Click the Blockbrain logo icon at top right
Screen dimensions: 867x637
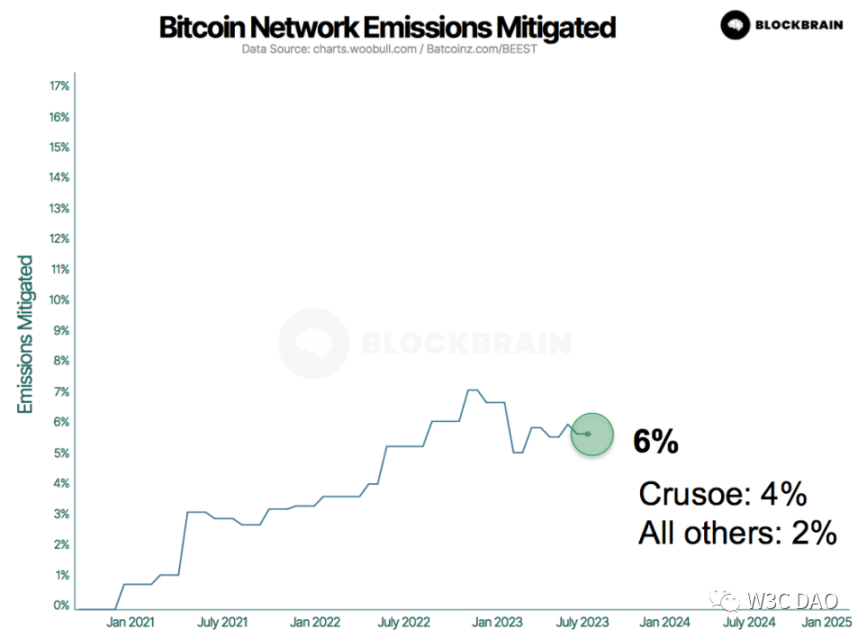point(735,24)
